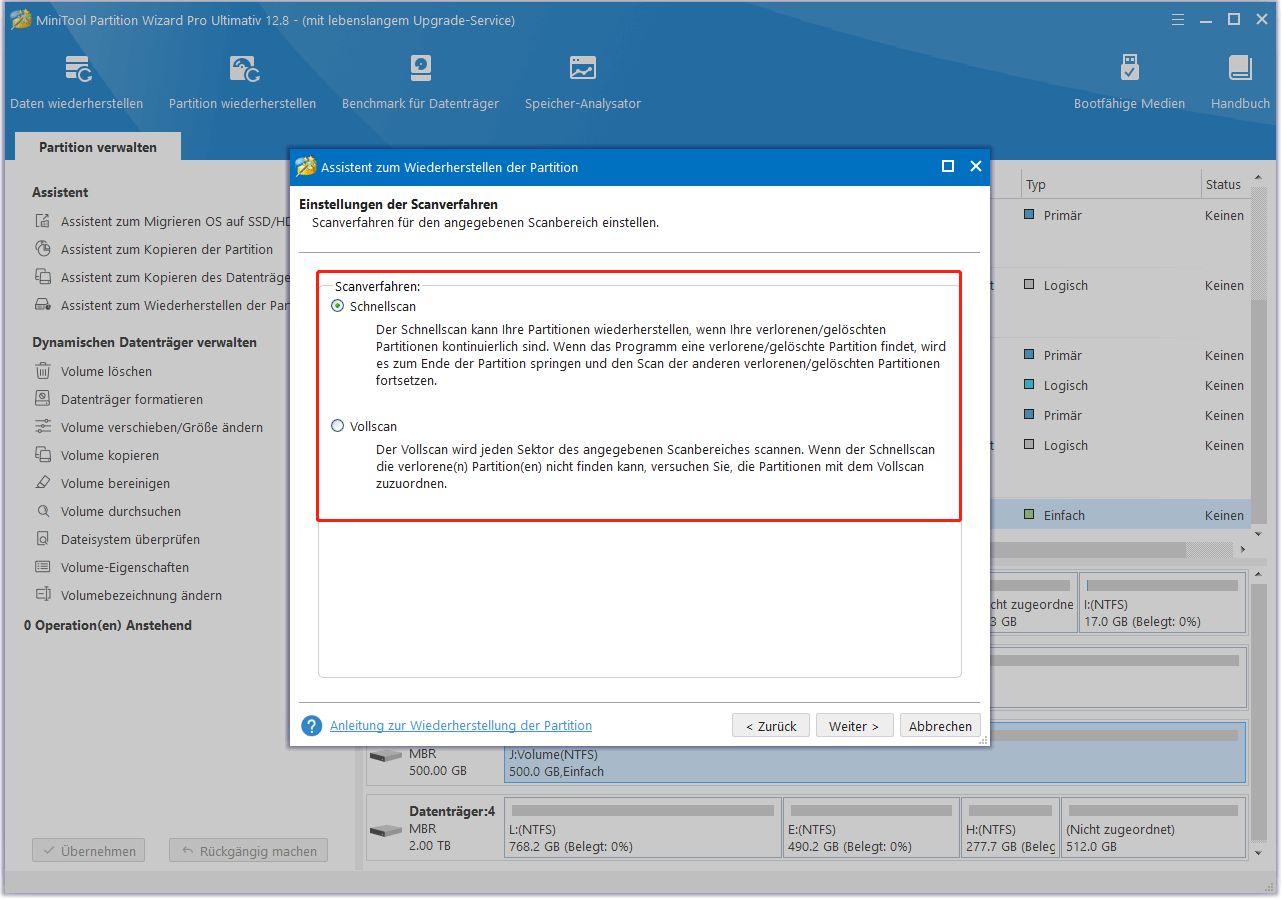Select the 512.0 GB Nicht zugeordnet space
The image size is (1283, 900).
click(1154, 827)
